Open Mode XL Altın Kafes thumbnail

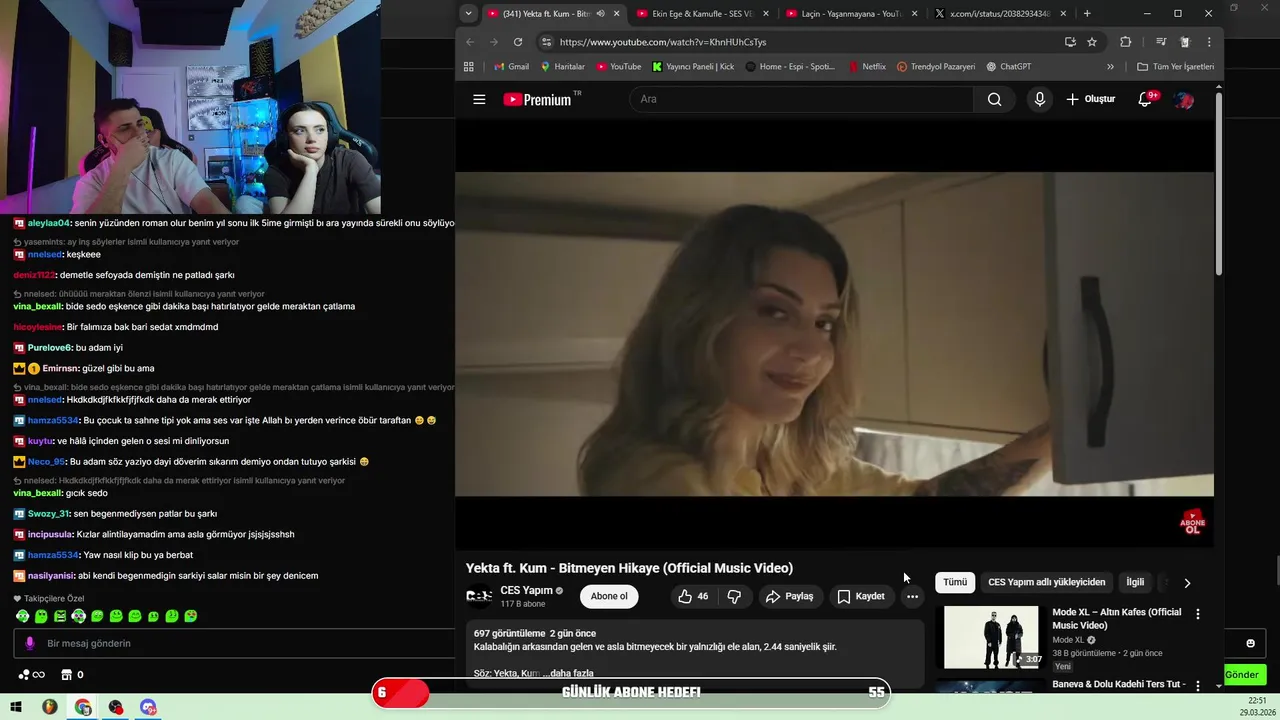[x=991, y=637]
